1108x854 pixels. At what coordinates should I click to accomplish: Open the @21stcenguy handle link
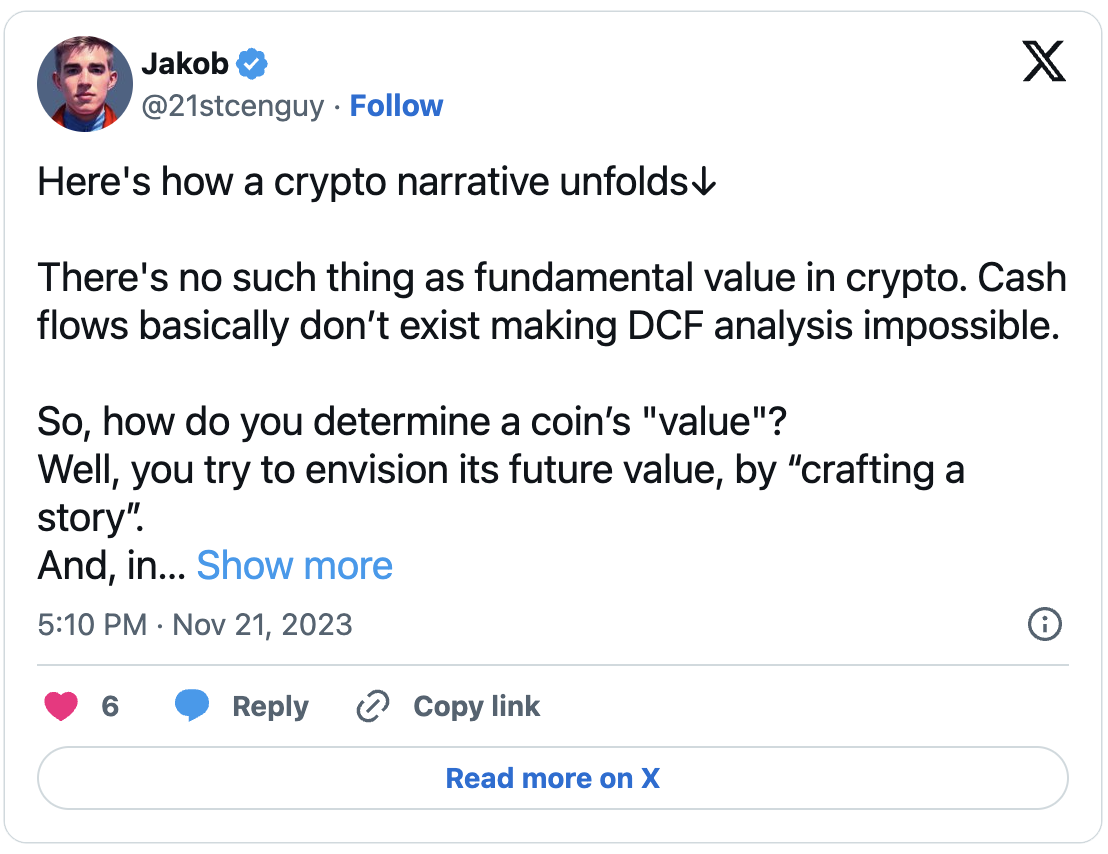233,106
